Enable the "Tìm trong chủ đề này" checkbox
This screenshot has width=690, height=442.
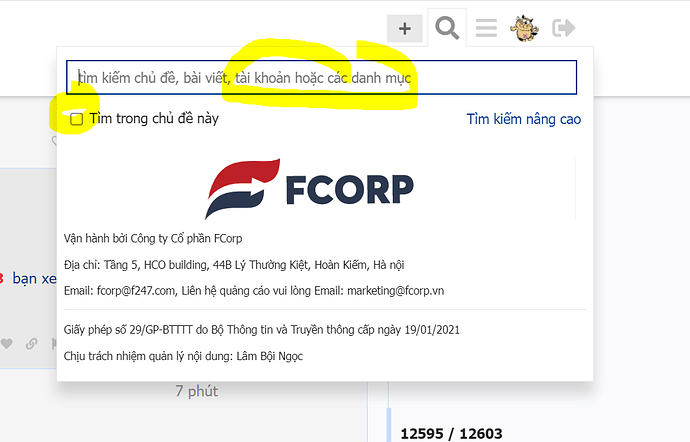(77, 119)
